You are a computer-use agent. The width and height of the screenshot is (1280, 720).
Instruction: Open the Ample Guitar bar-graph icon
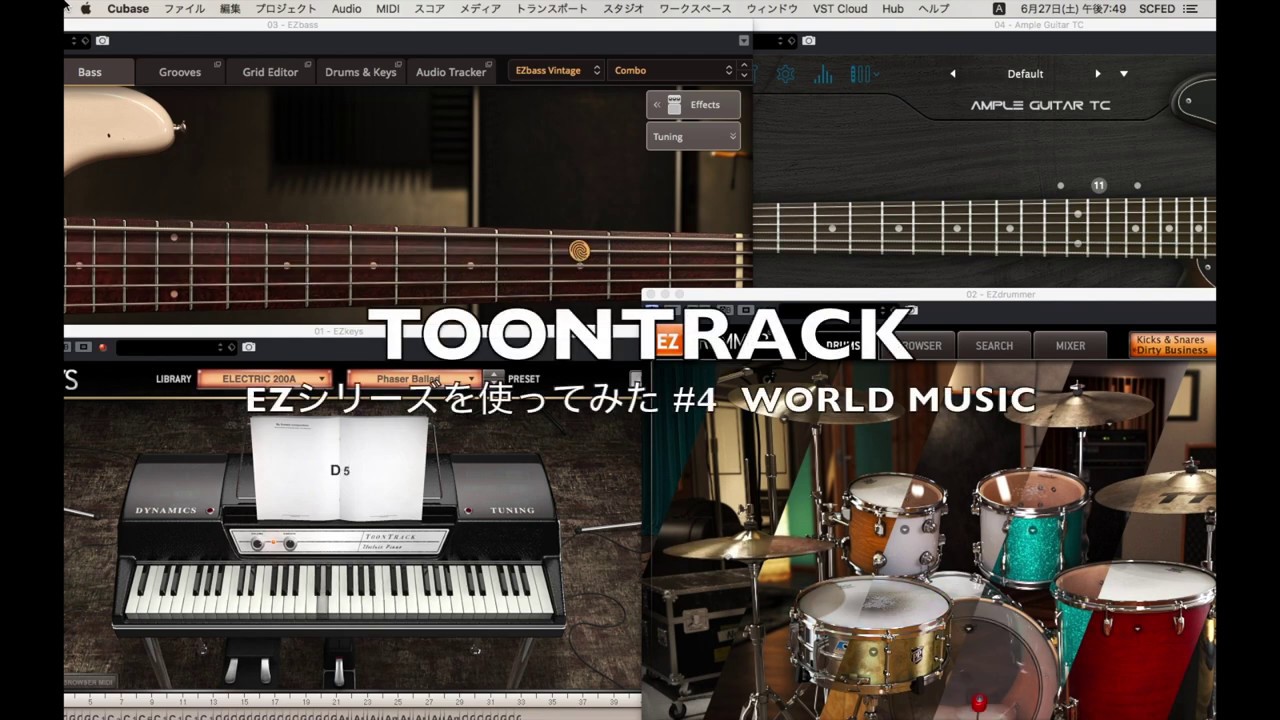(x=823, y=74)
